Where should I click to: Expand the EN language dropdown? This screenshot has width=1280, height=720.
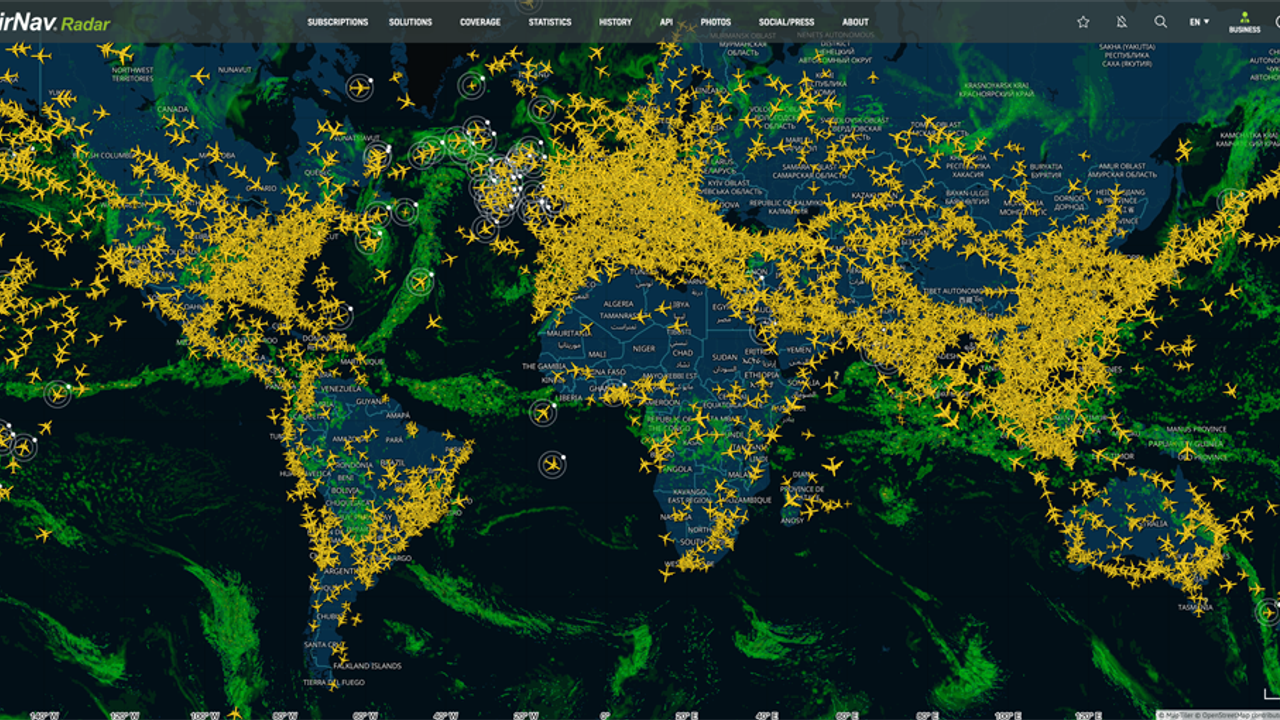(1199, 22)
